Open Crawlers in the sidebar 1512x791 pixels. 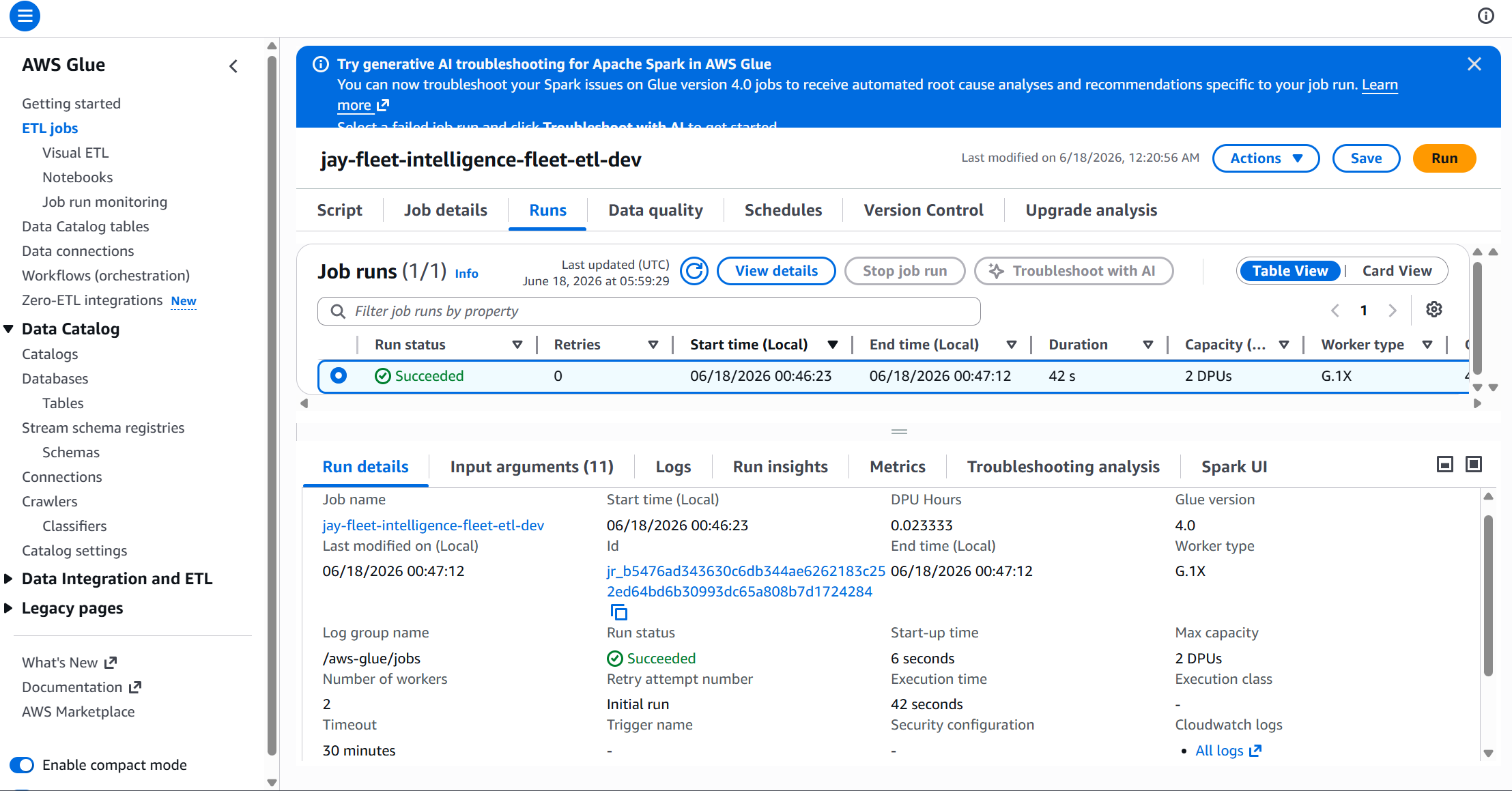click(x=50, y=502)
